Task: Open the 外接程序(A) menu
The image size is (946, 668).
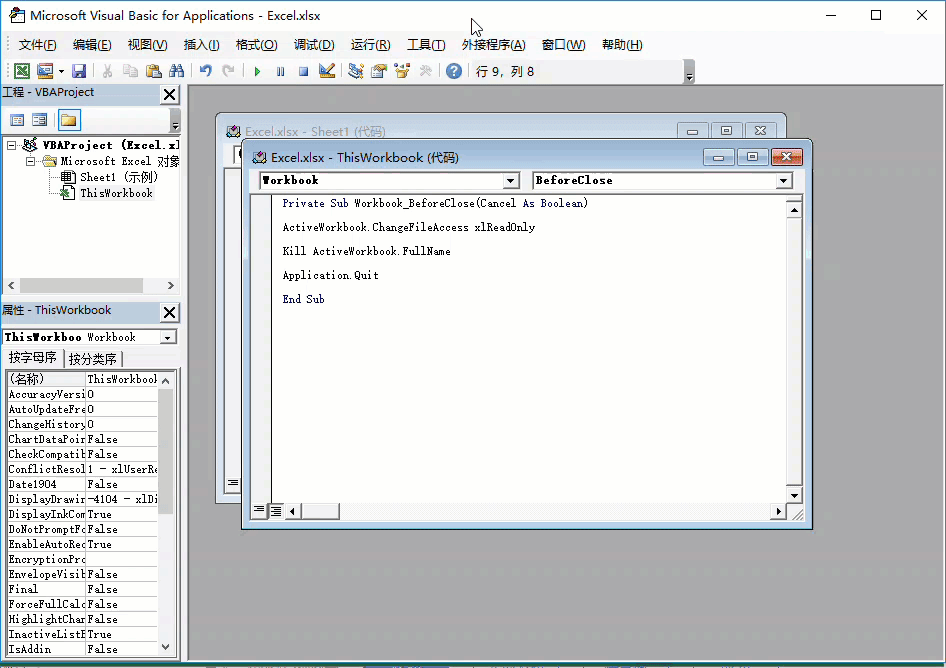Action: (x=494, y=45)
